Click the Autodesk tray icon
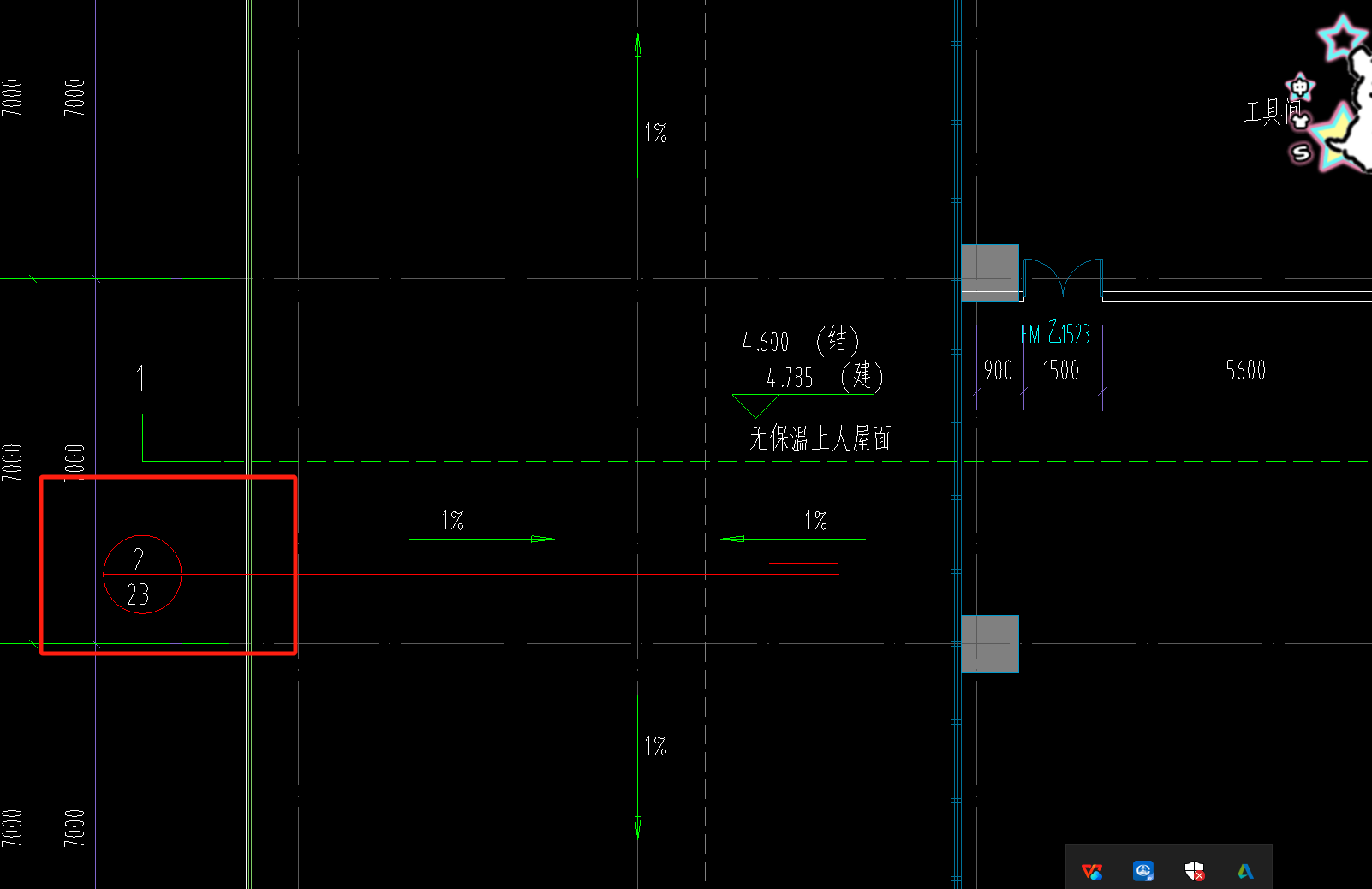 (1245, 871)
